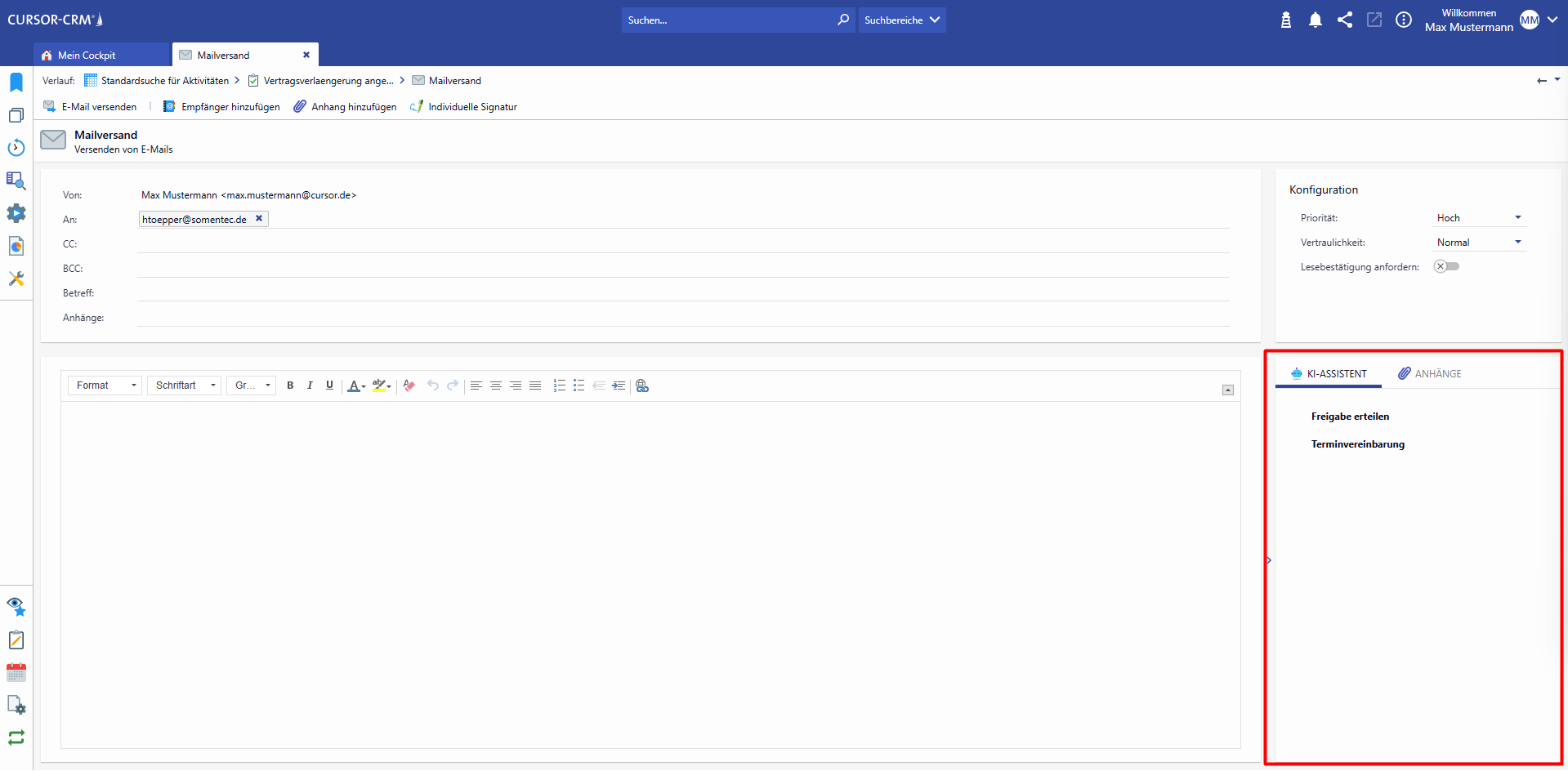The width and height of the screenshot is (1568, 771).
Task: Click the numbered list icon
Action: [559, 385]
